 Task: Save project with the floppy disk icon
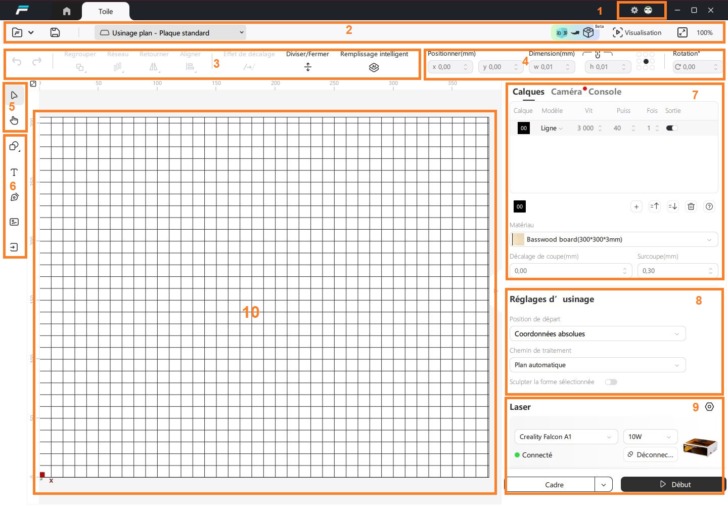click(55, 32)
